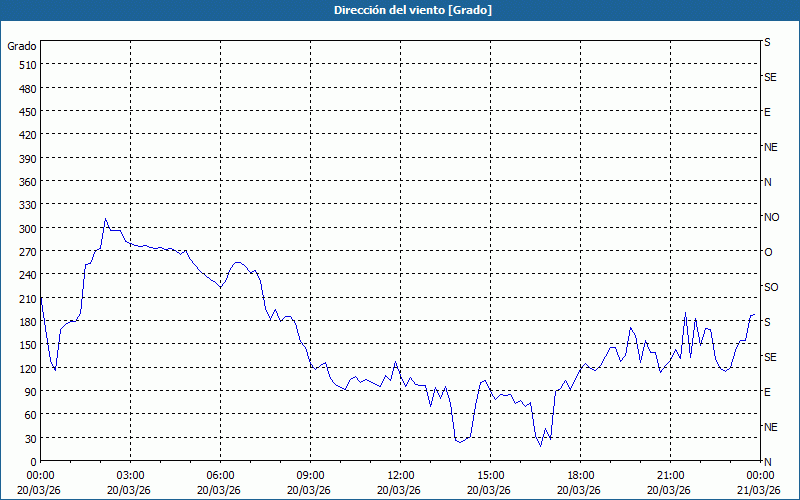The height and width of the screenshot is (500, 800).
Task: Select the 21:00 time axis label
Action: click(x=670, y=475)
